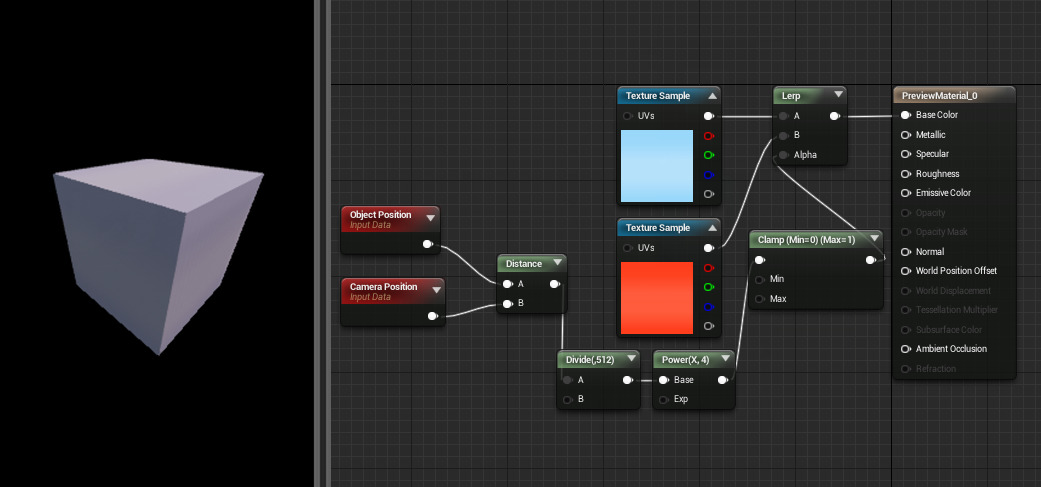Click the Divide node's B input pin
Viewport: 1041px width, 487px height.
tap(568, 399)
